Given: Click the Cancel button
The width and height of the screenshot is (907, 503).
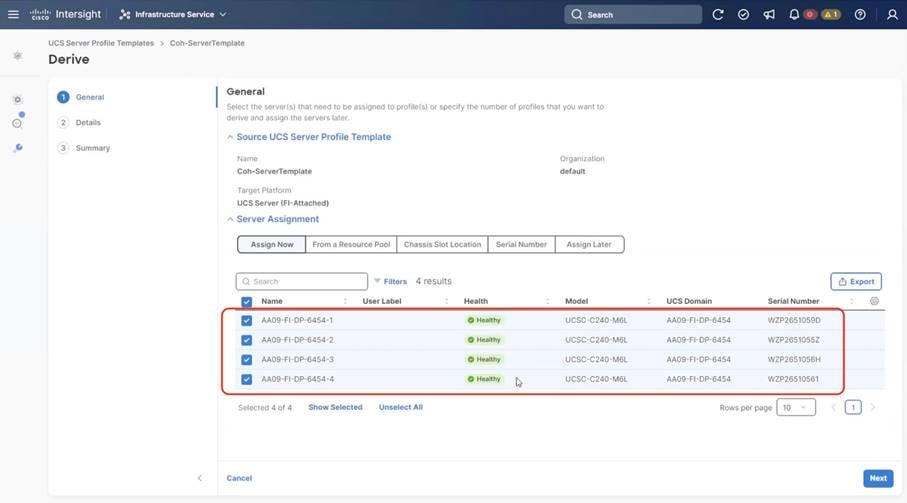Looking at the screenshot, I should pos(239,478).
